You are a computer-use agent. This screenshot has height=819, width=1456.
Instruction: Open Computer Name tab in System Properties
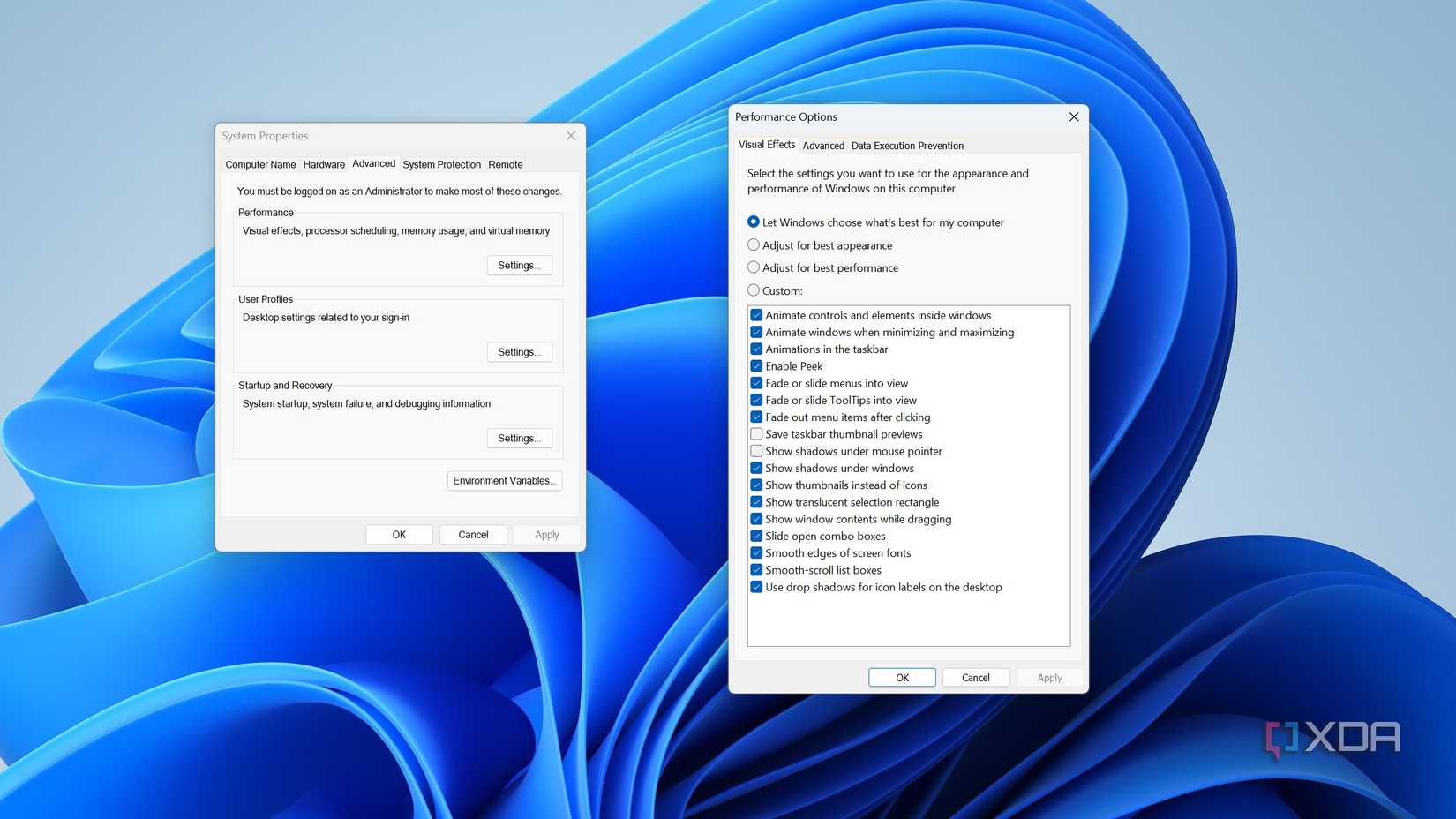(260, 165)
